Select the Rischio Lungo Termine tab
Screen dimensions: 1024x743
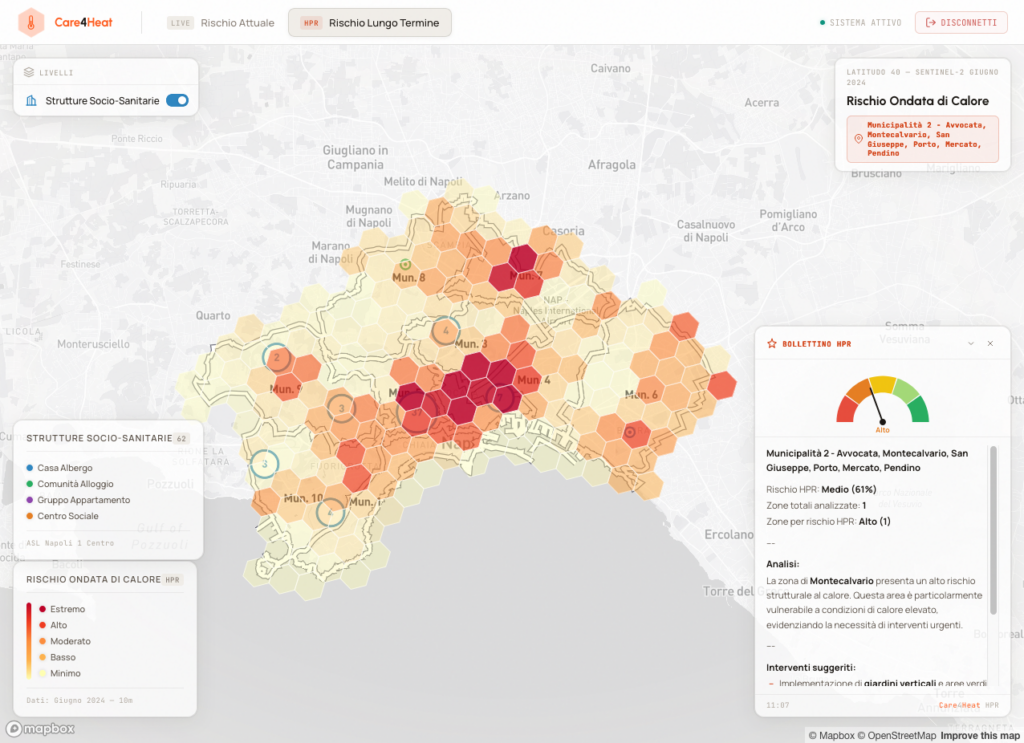point(370,23)
